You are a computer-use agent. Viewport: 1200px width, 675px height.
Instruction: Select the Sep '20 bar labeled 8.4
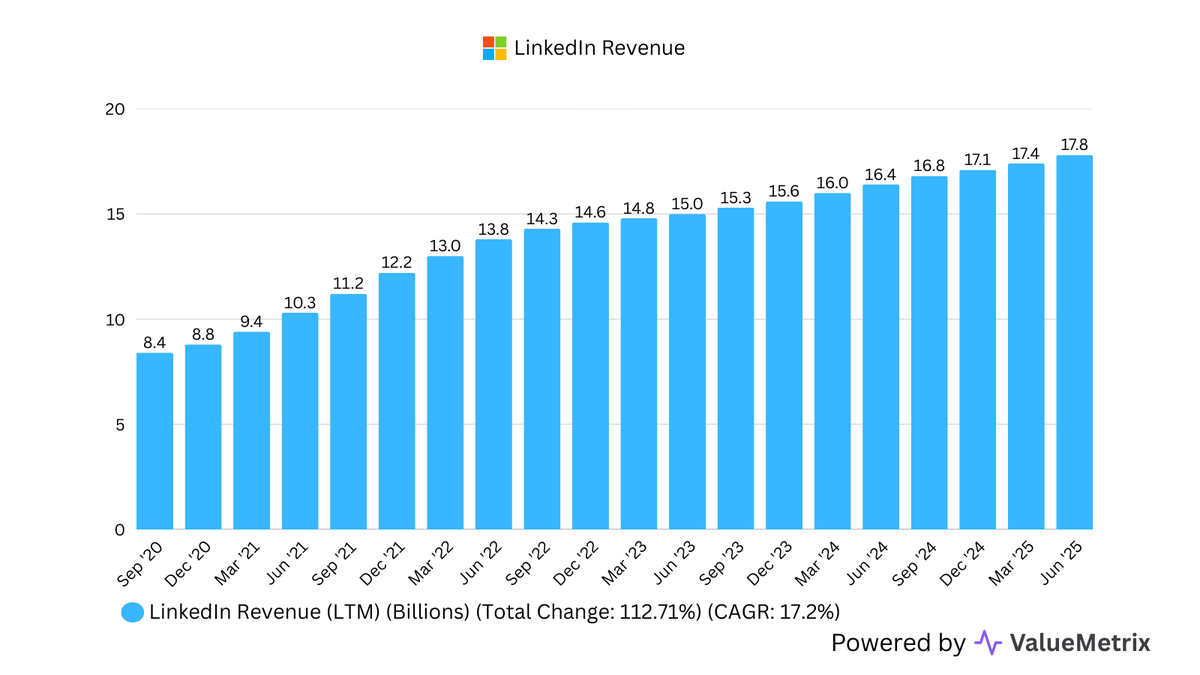pos(155,441)
